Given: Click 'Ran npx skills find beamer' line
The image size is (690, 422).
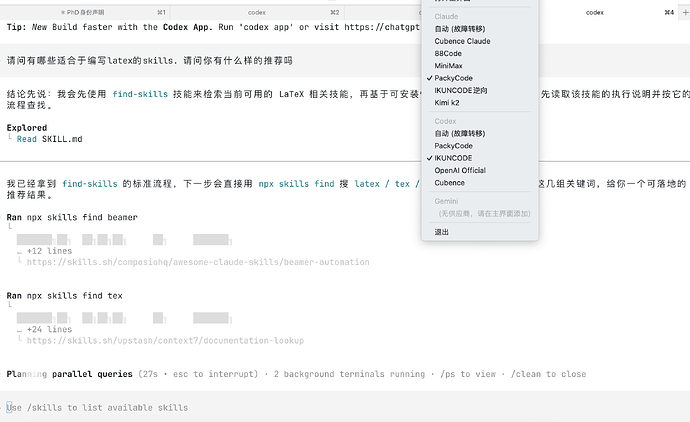Looking at the screenshot, I should [72, 217].
